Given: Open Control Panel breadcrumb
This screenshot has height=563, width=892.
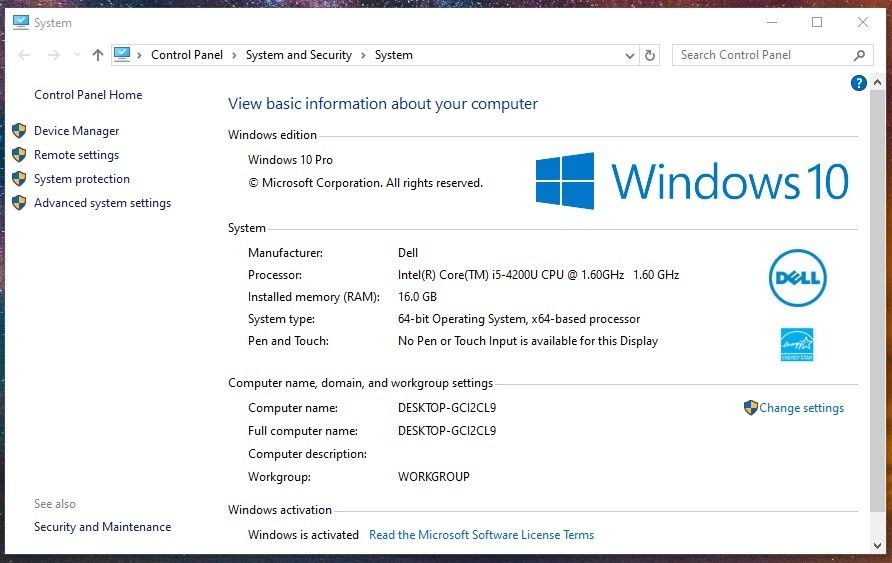Looking at the screenshot, I should [x=187, y=55].
